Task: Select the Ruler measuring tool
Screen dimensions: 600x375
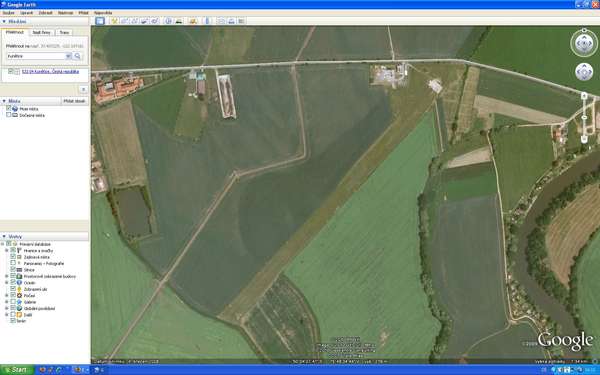Action: coord(207,21)
